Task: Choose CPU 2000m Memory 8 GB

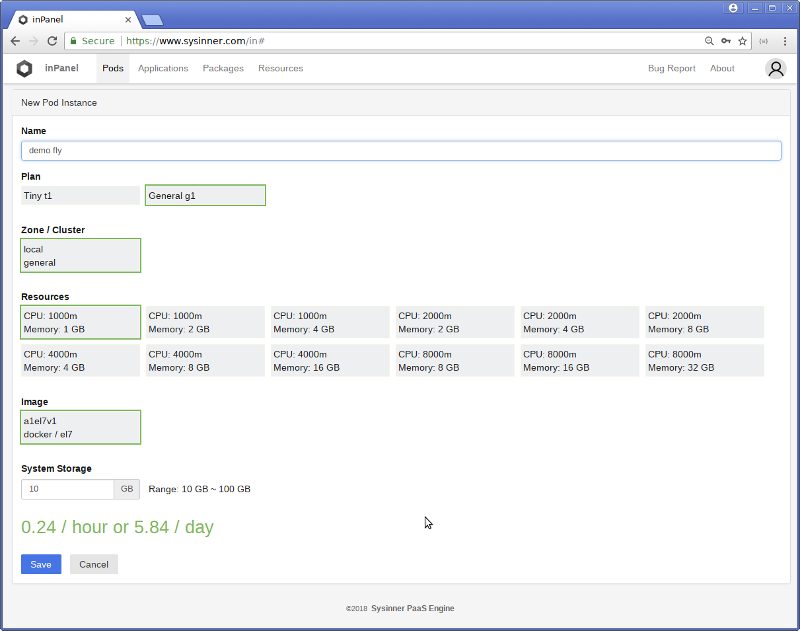Action: click(705, 322)
